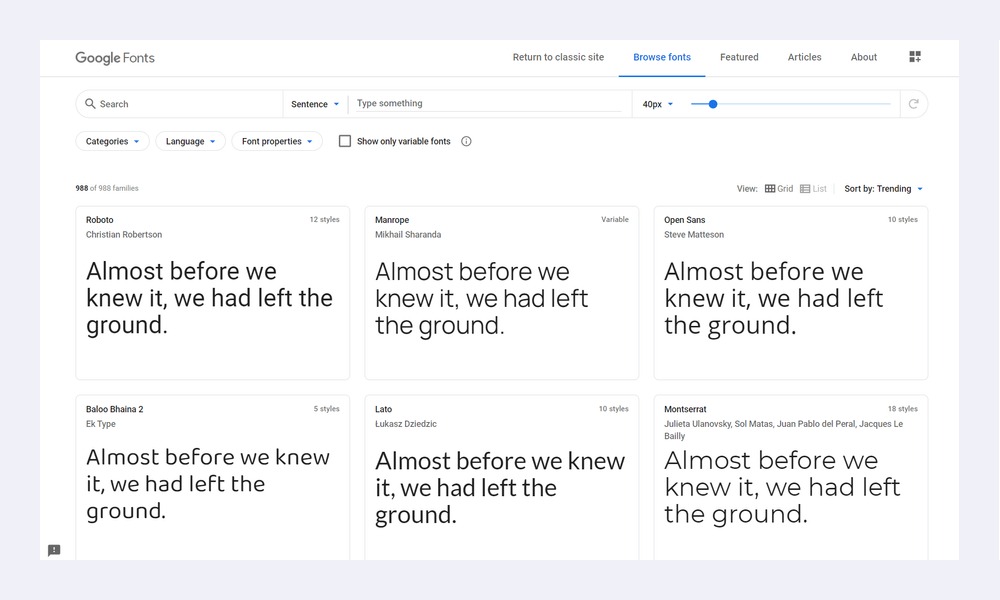Open the Sentence preview type dropdown
The height and width of the screenshot is (600, 1000).
tap(315, 104)
